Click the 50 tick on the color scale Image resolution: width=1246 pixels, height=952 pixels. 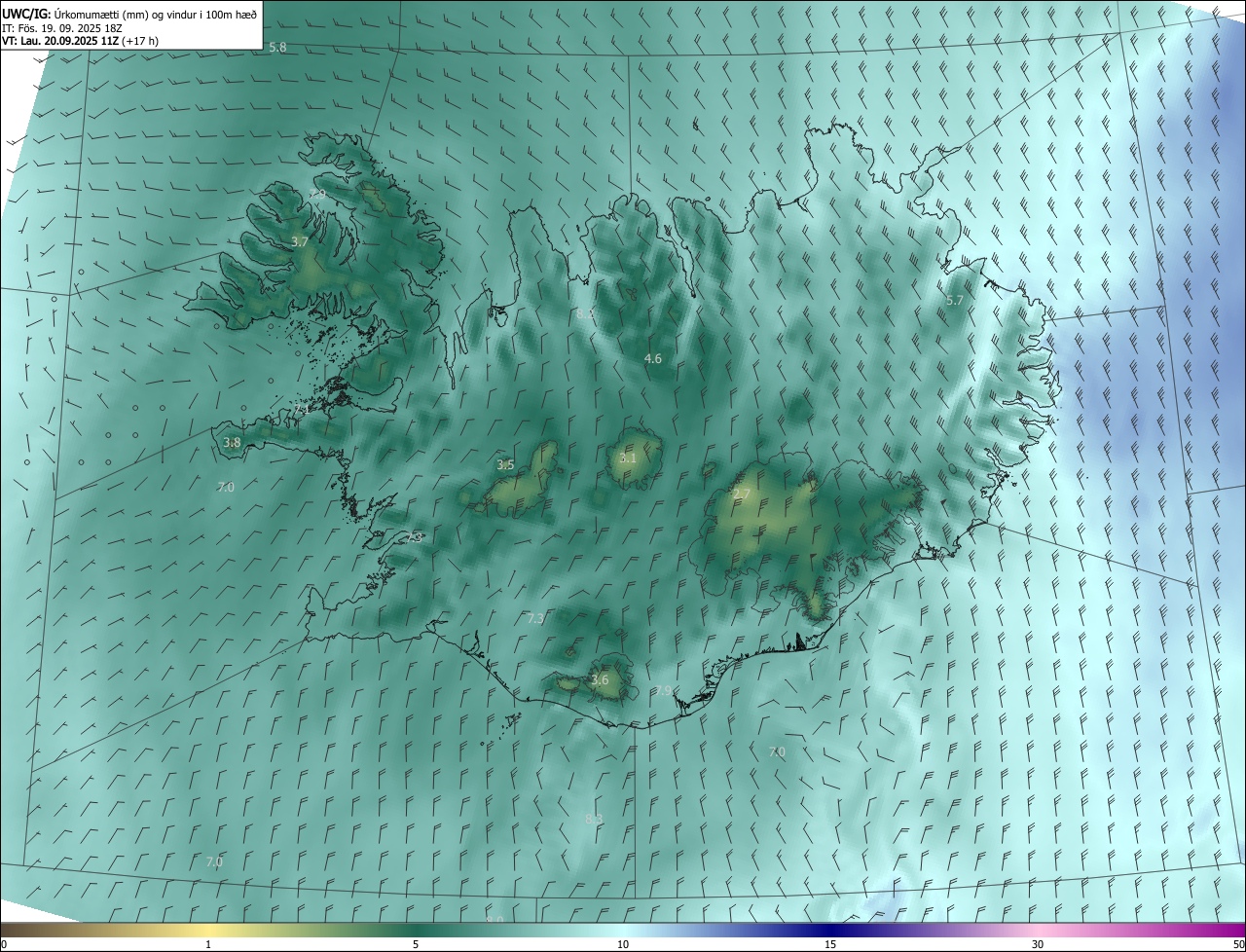1238,945
